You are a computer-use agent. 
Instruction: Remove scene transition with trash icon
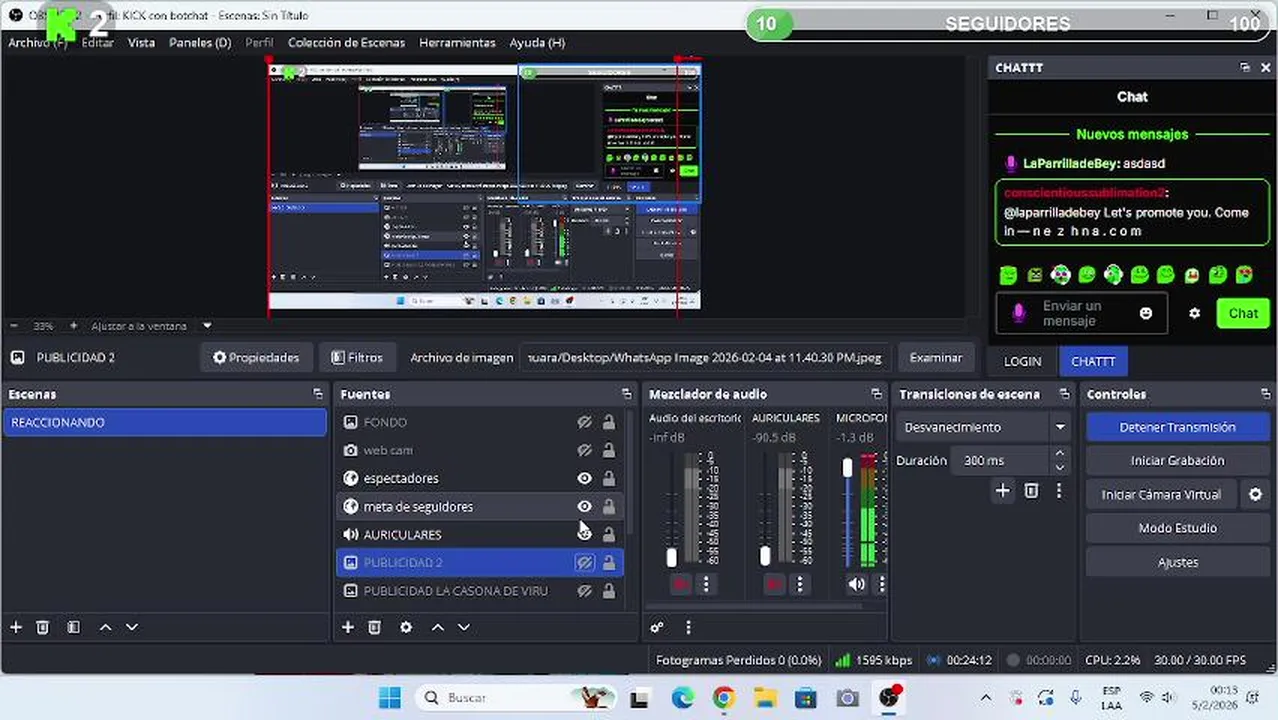tap(1031, 490)
